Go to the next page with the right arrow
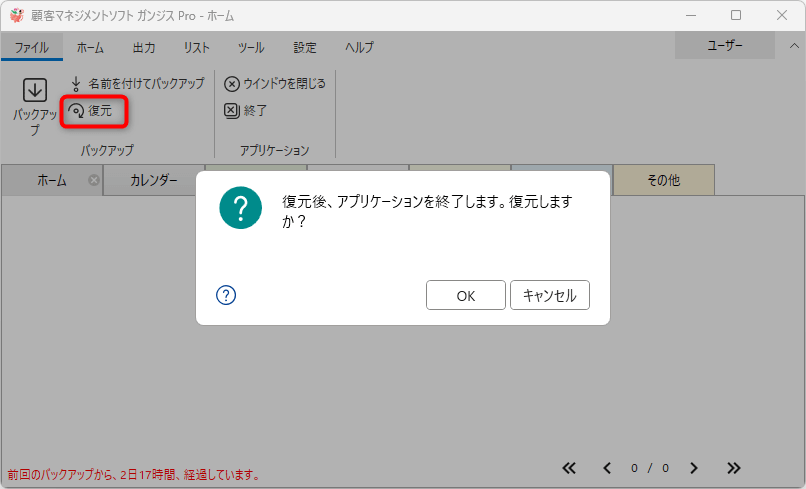The image size is (806, 489). pos(693,468)
